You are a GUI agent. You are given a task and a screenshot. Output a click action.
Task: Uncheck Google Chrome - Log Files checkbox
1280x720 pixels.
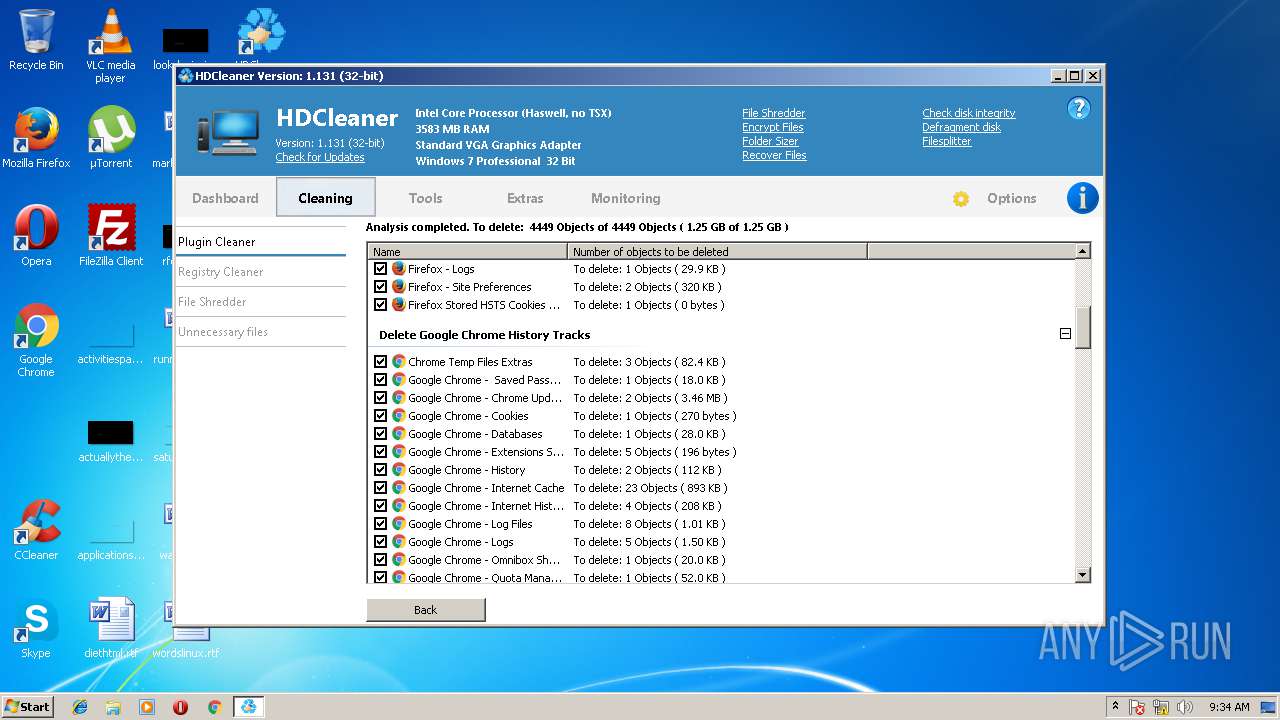tap(380, 524)
